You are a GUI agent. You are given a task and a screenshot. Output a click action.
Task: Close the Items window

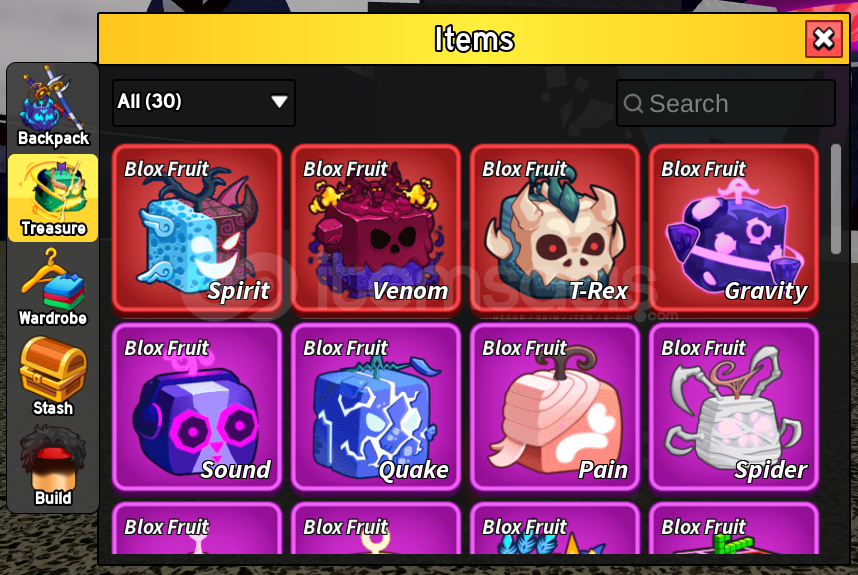tap(824, 39)
